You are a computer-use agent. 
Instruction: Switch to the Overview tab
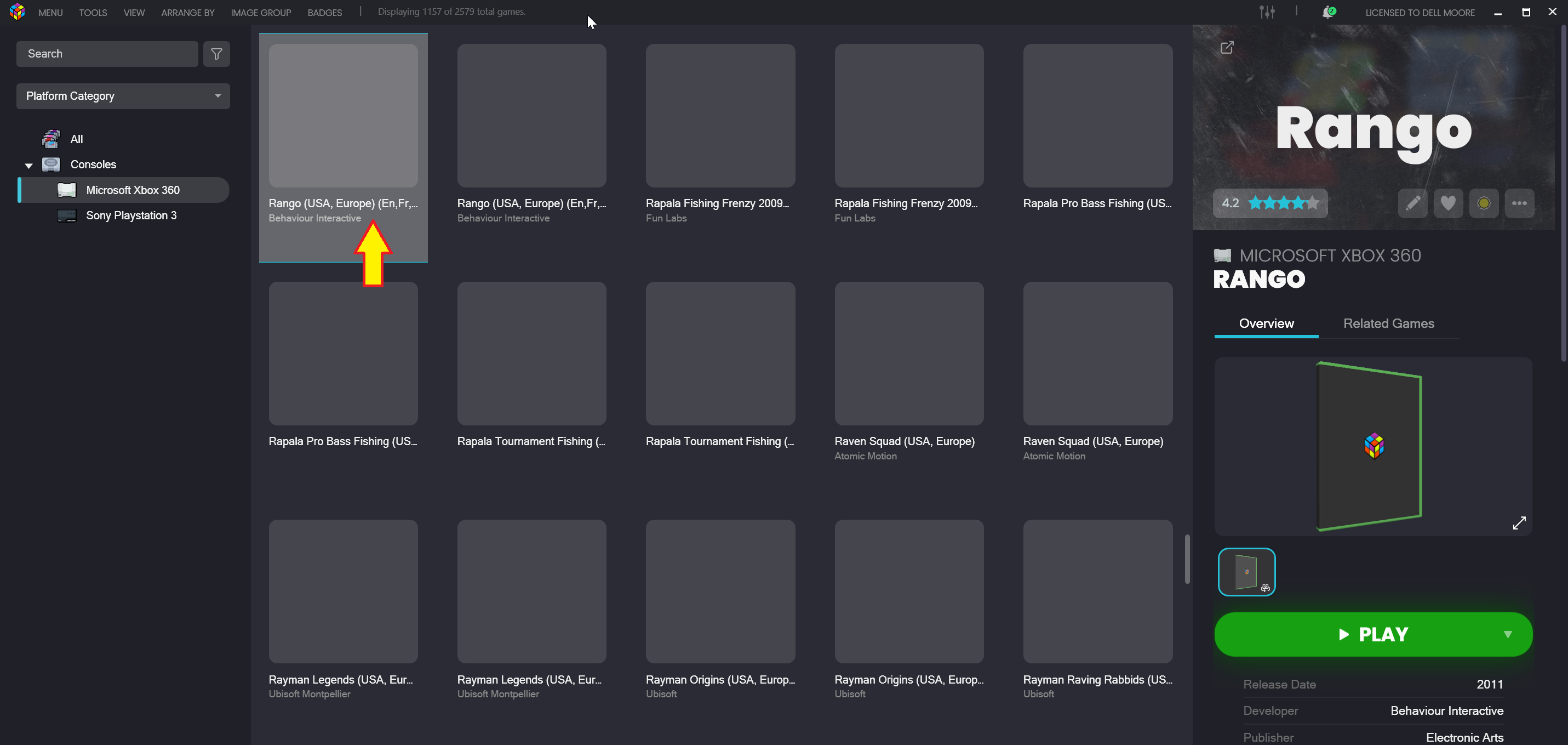pyautogui.click(x=1266, y=323)
